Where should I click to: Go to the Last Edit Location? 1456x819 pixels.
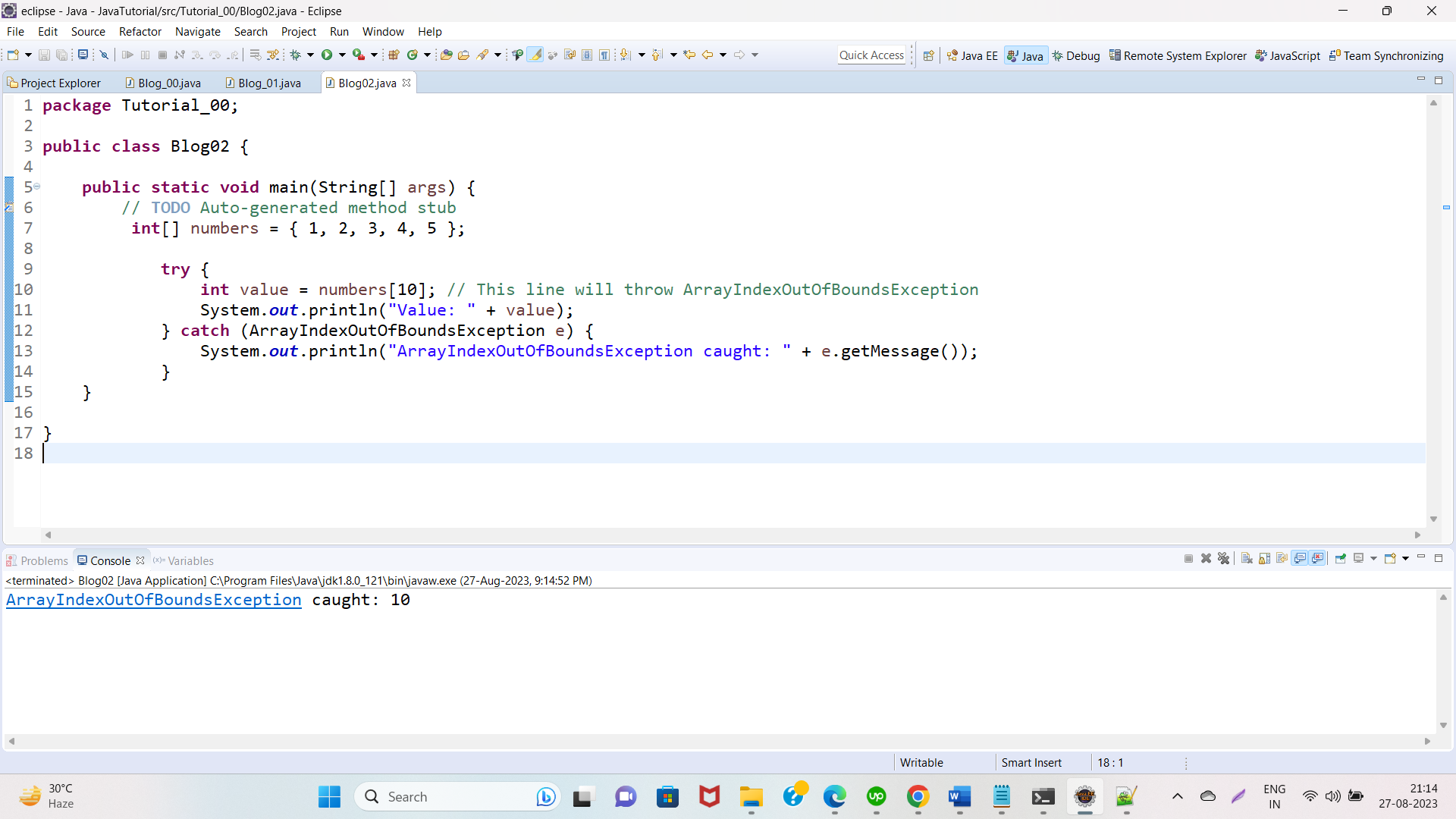click(689, 55)
